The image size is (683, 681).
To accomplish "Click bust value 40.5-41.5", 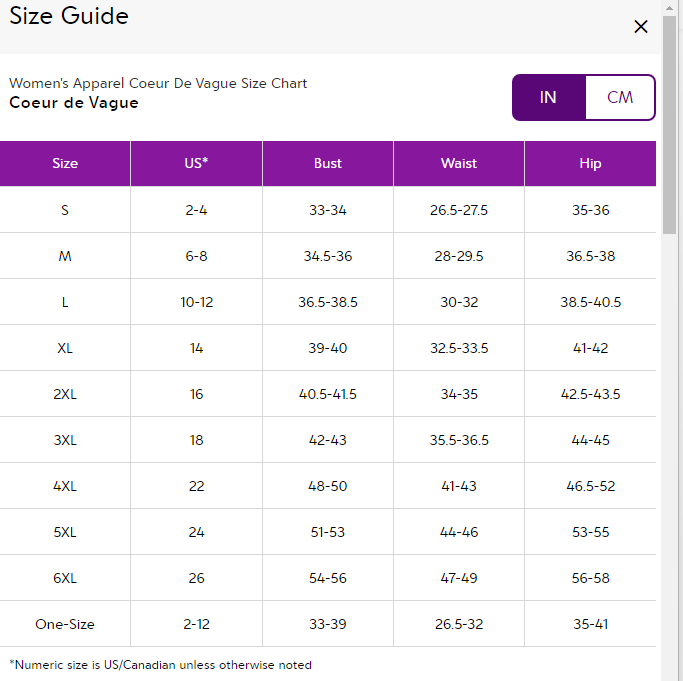I will pos(328,394).
